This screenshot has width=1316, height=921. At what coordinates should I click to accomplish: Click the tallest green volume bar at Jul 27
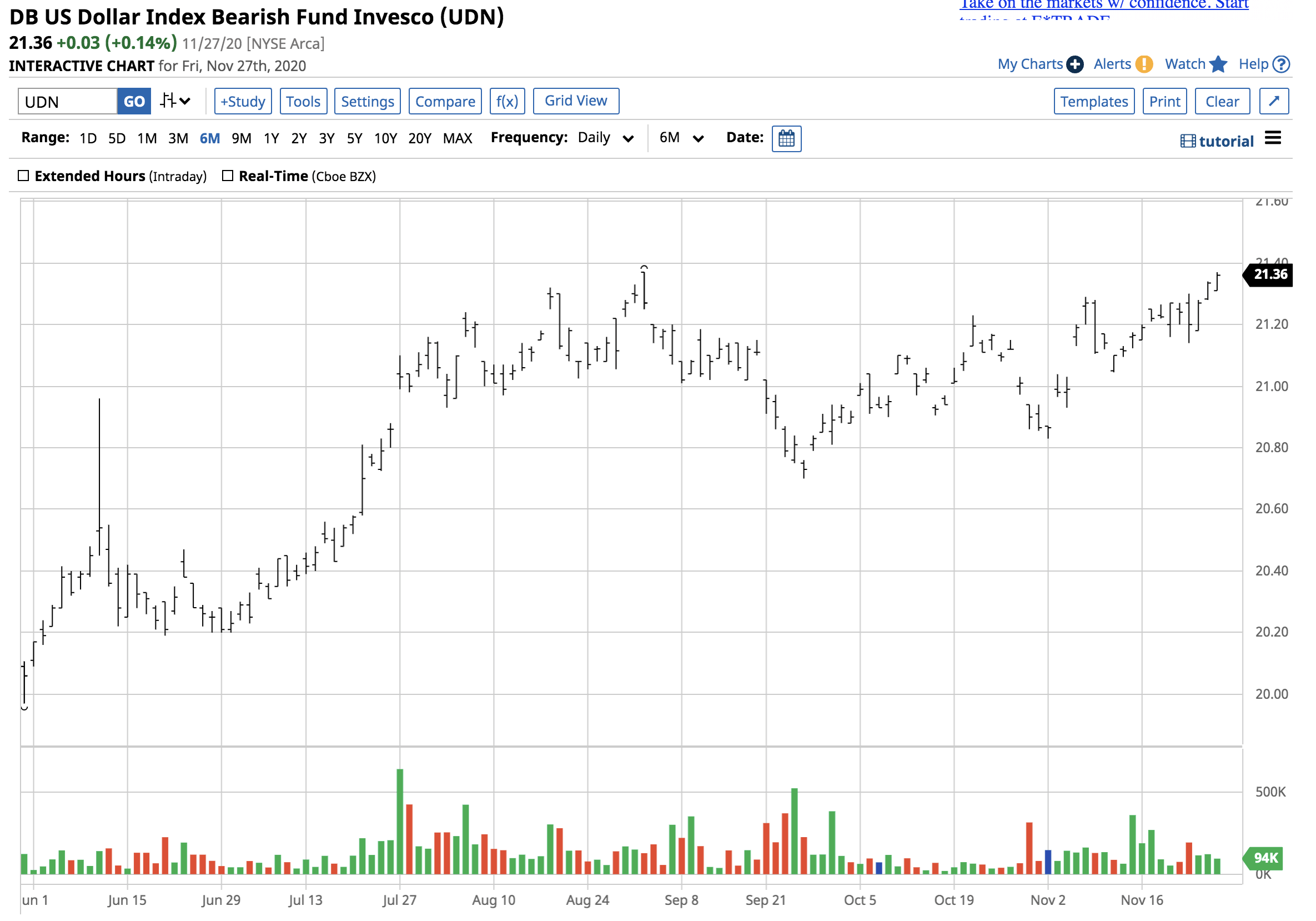pos(400,822)
